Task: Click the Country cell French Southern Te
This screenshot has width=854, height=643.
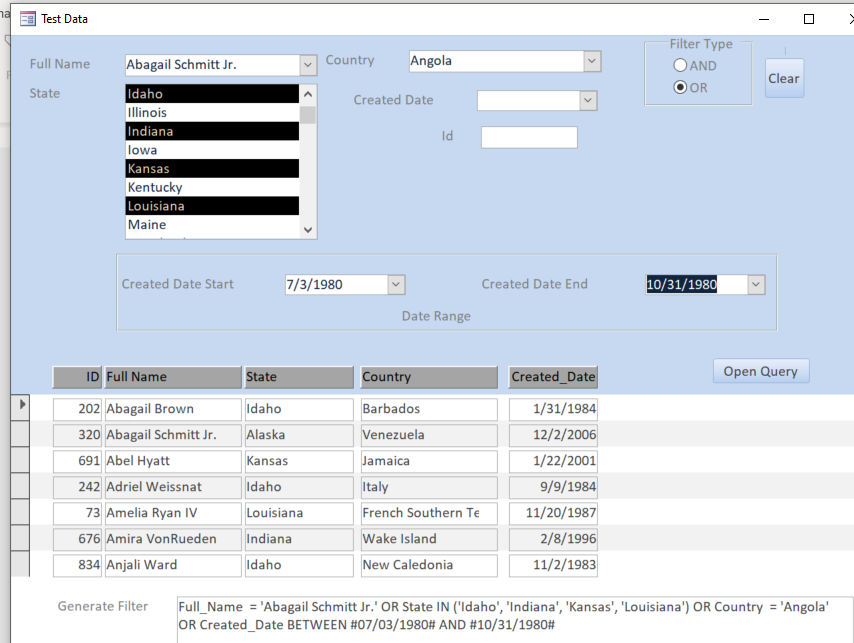Action: (x=429, y=513)
